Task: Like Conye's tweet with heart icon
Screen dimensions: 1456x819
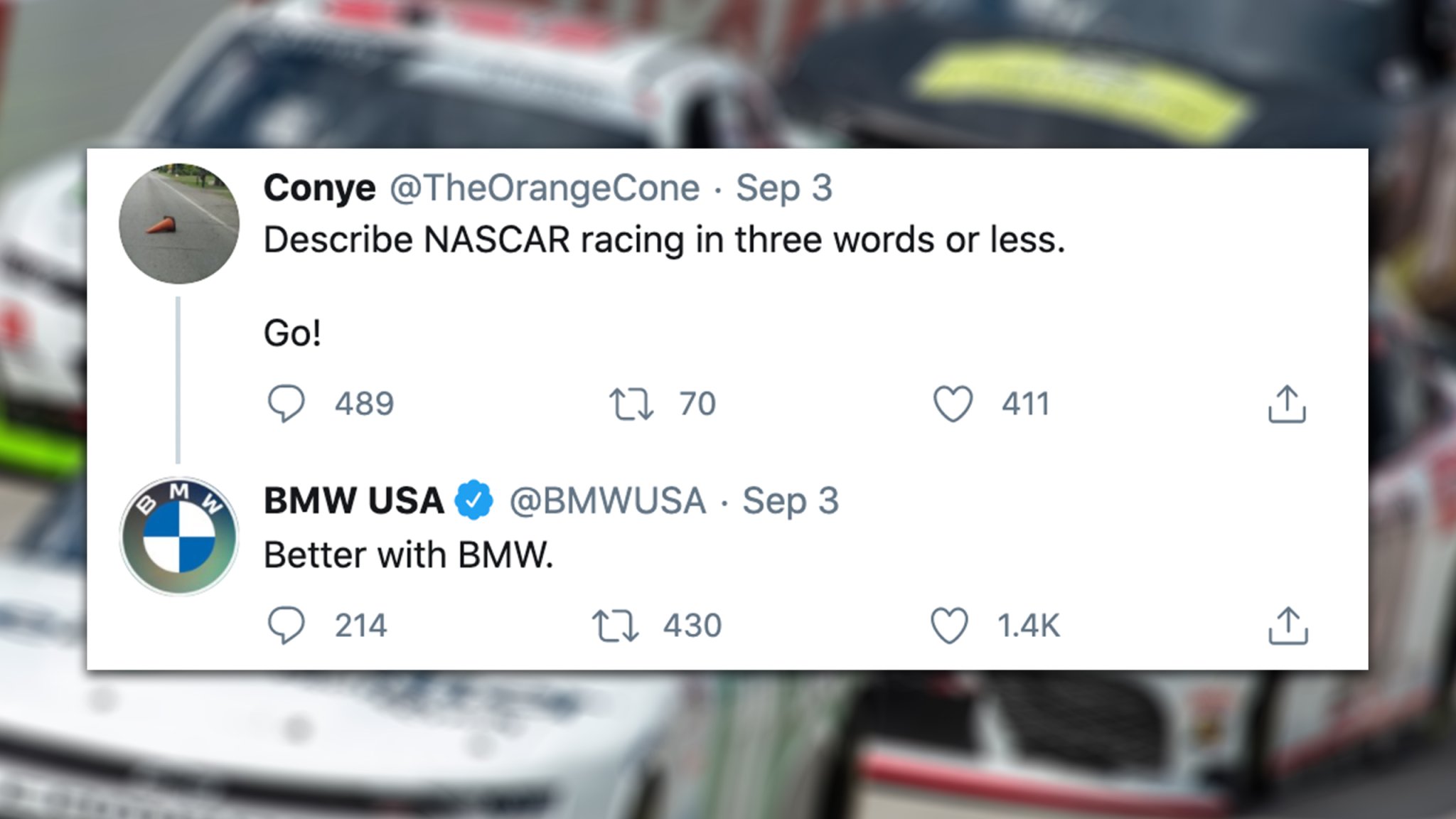Action: [952, 404]
